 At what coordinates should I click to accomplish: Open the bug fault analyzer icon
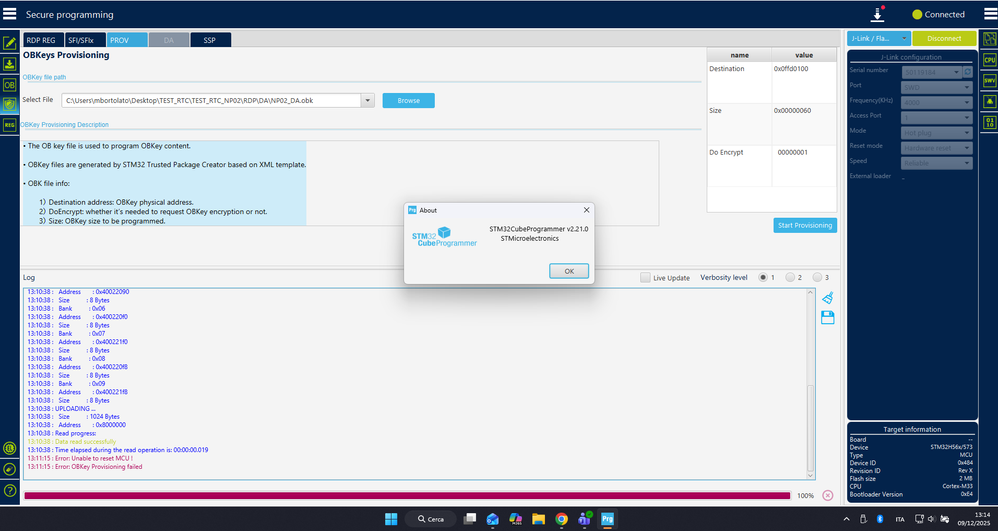click(990, 101)
